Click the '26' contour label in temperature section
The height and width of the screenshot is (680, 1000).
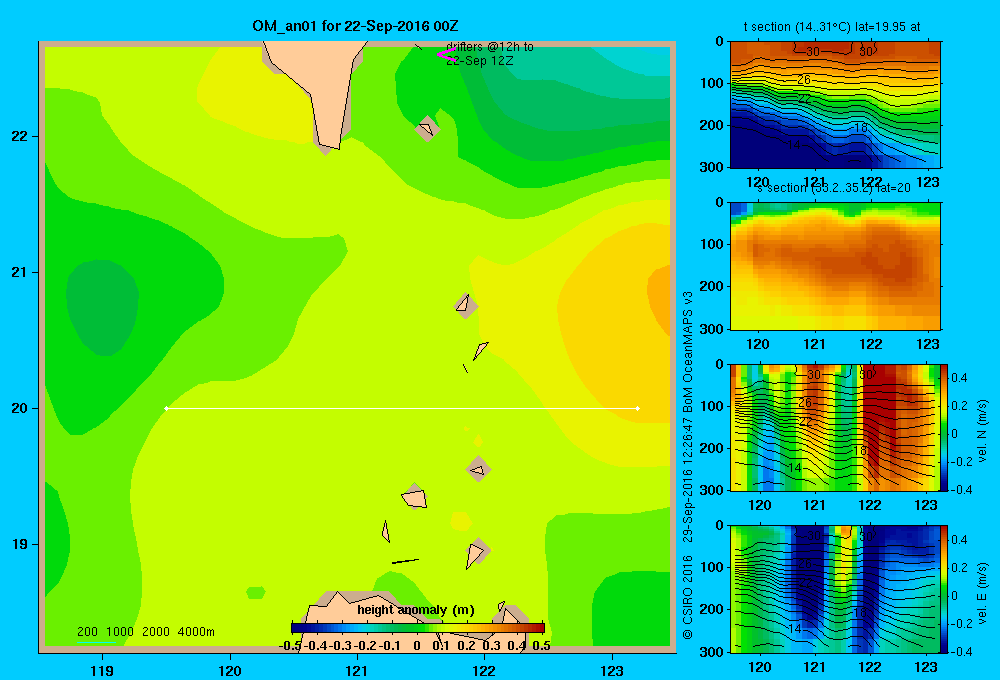click(x=804, y=80)
